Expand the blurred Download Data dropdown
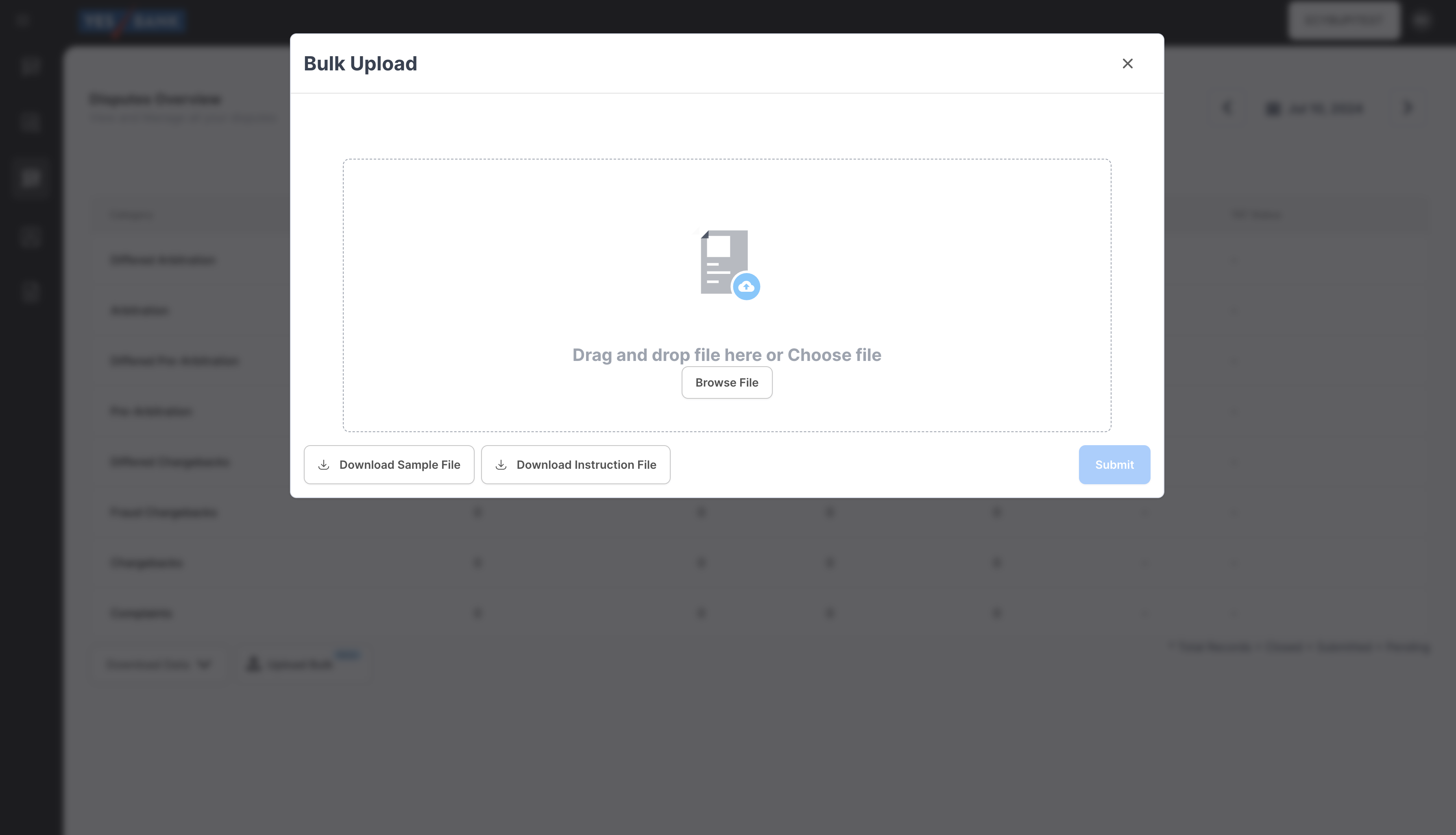This screenshot has width=1456, height=835. (x=158, y=664)
